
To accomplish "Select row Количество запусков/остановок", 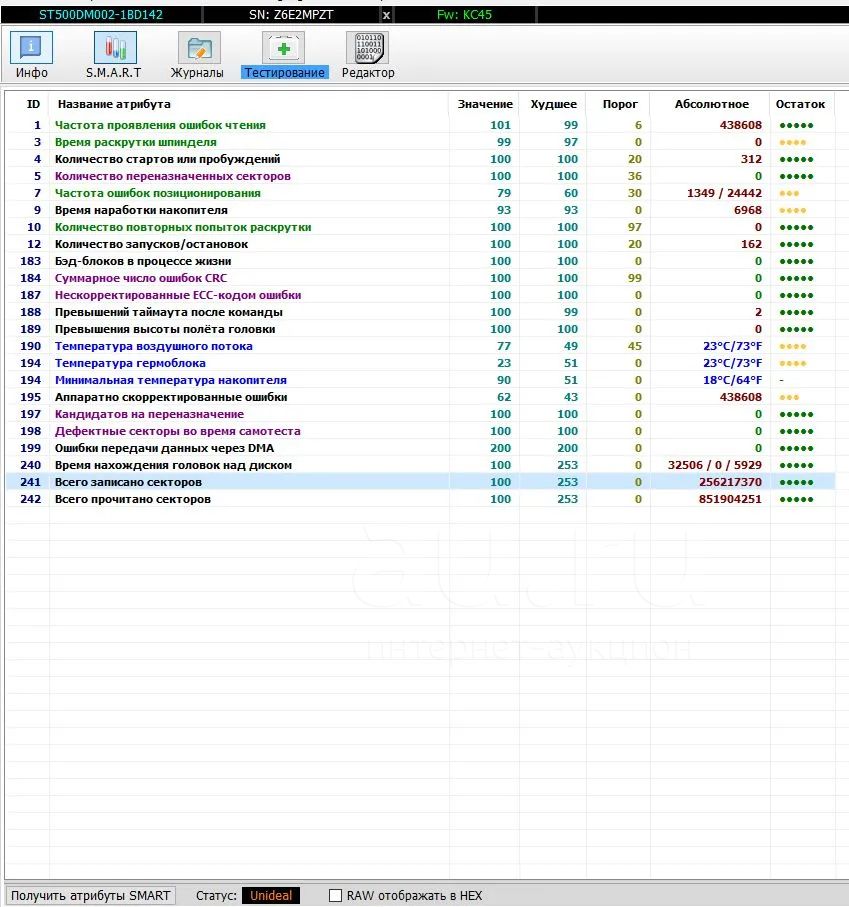I will click(x=420, y=244).
